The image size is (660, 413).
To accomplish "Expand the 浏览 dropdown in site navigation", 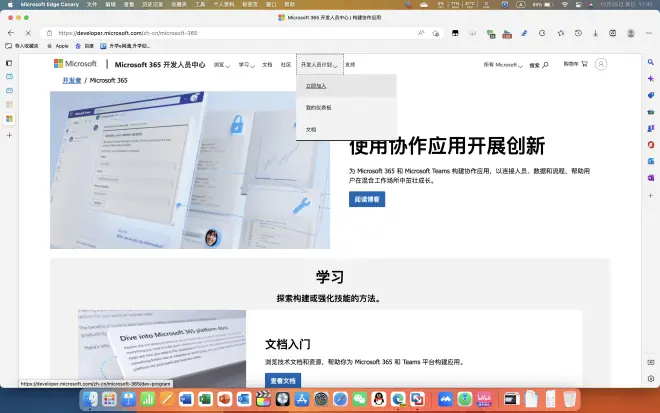I will point(221,65).
